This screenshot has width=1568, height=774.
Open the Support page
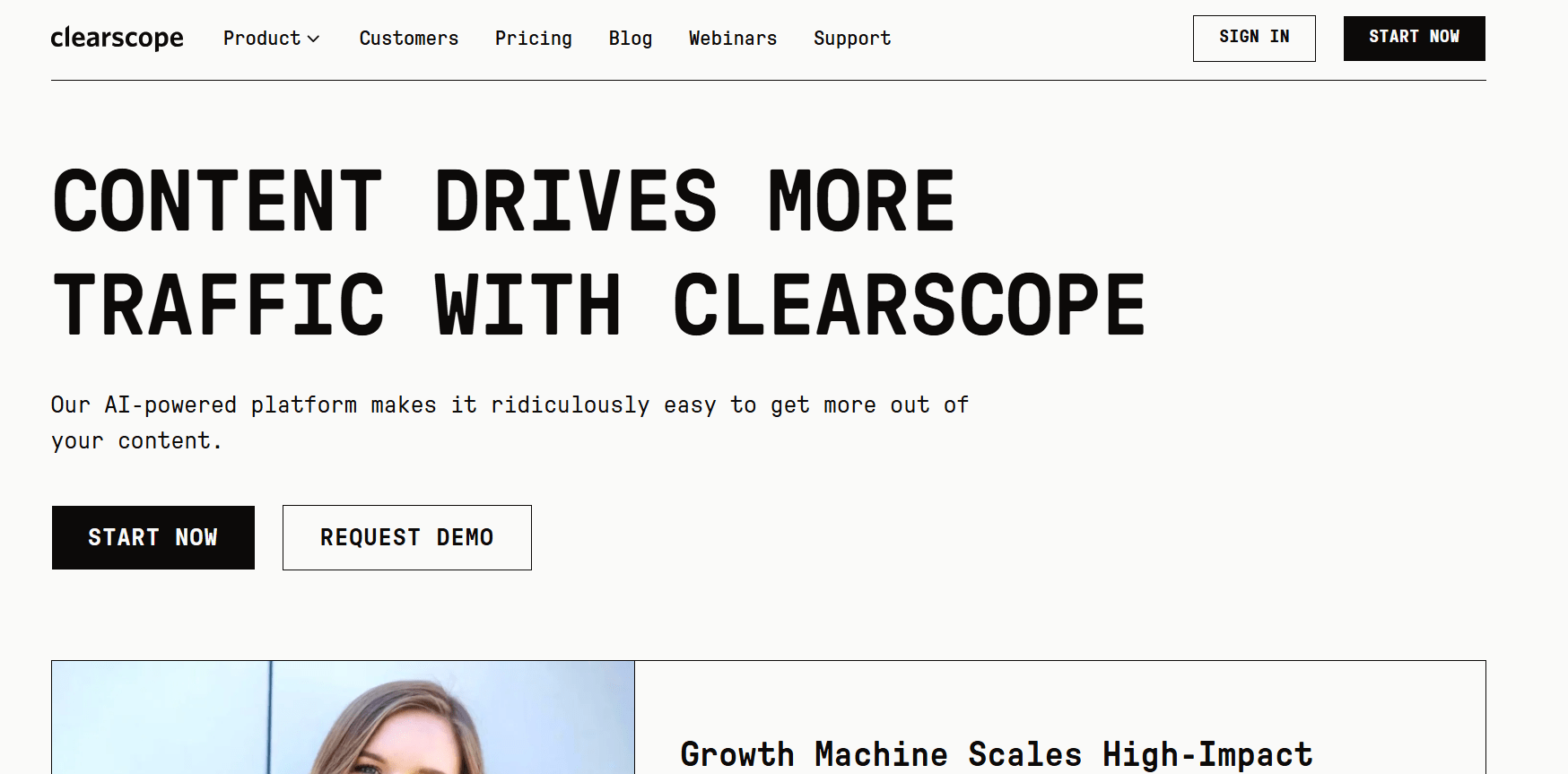[852, 39]
